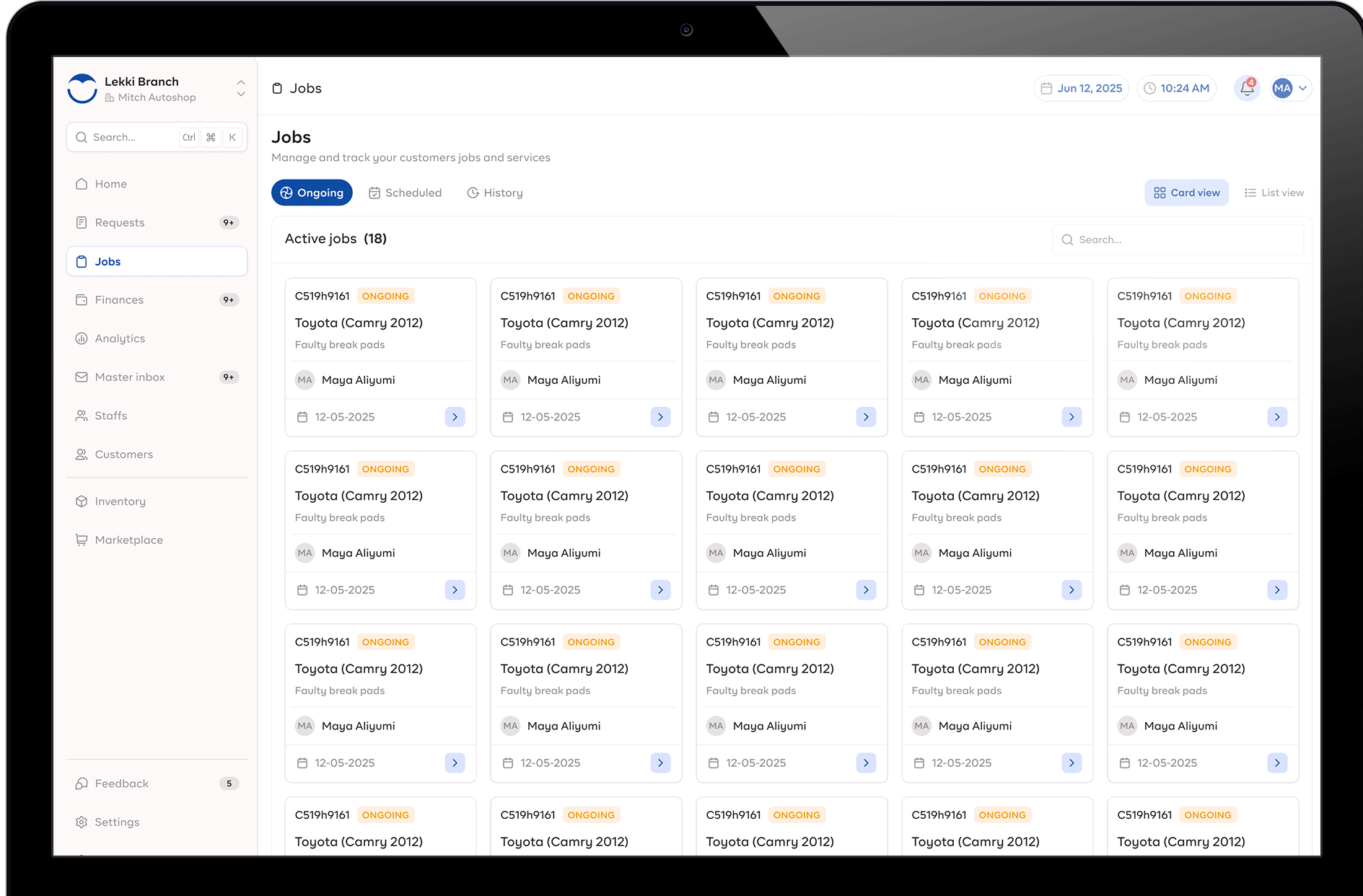Image resolution: width=1363 pixels, height=896 pixels.
Task: Click the Home icon in sidebar
Action: pyautogui.click(x=82, y=184)
